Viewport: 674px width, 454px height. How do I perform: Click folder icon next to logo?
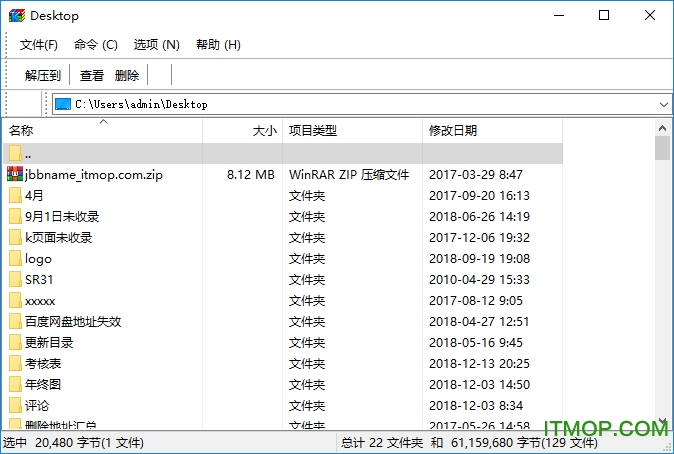[15, 258]
